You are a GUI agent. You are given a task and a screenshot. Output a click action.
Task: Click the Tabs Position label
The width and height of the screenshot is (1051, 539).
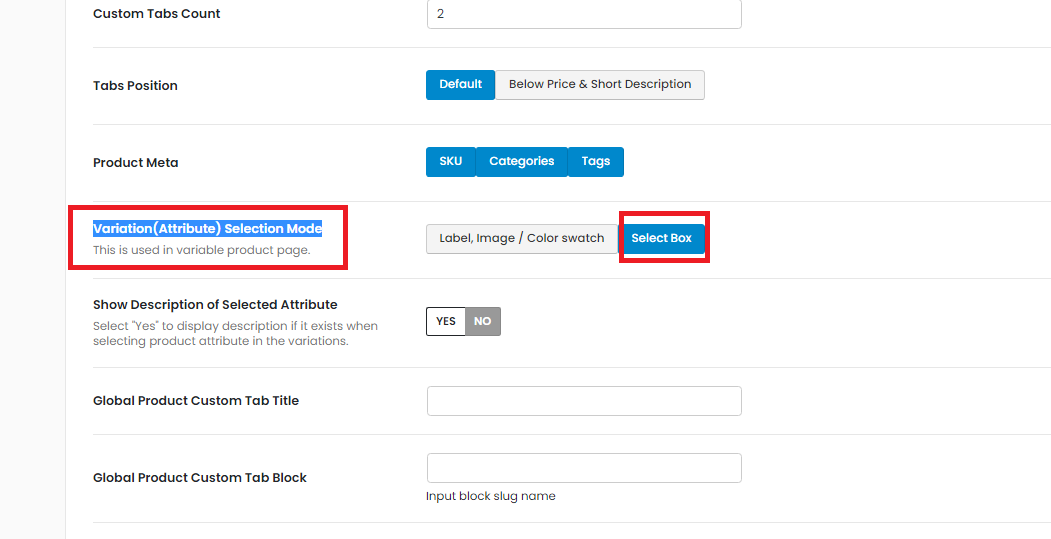click(135, 86)
